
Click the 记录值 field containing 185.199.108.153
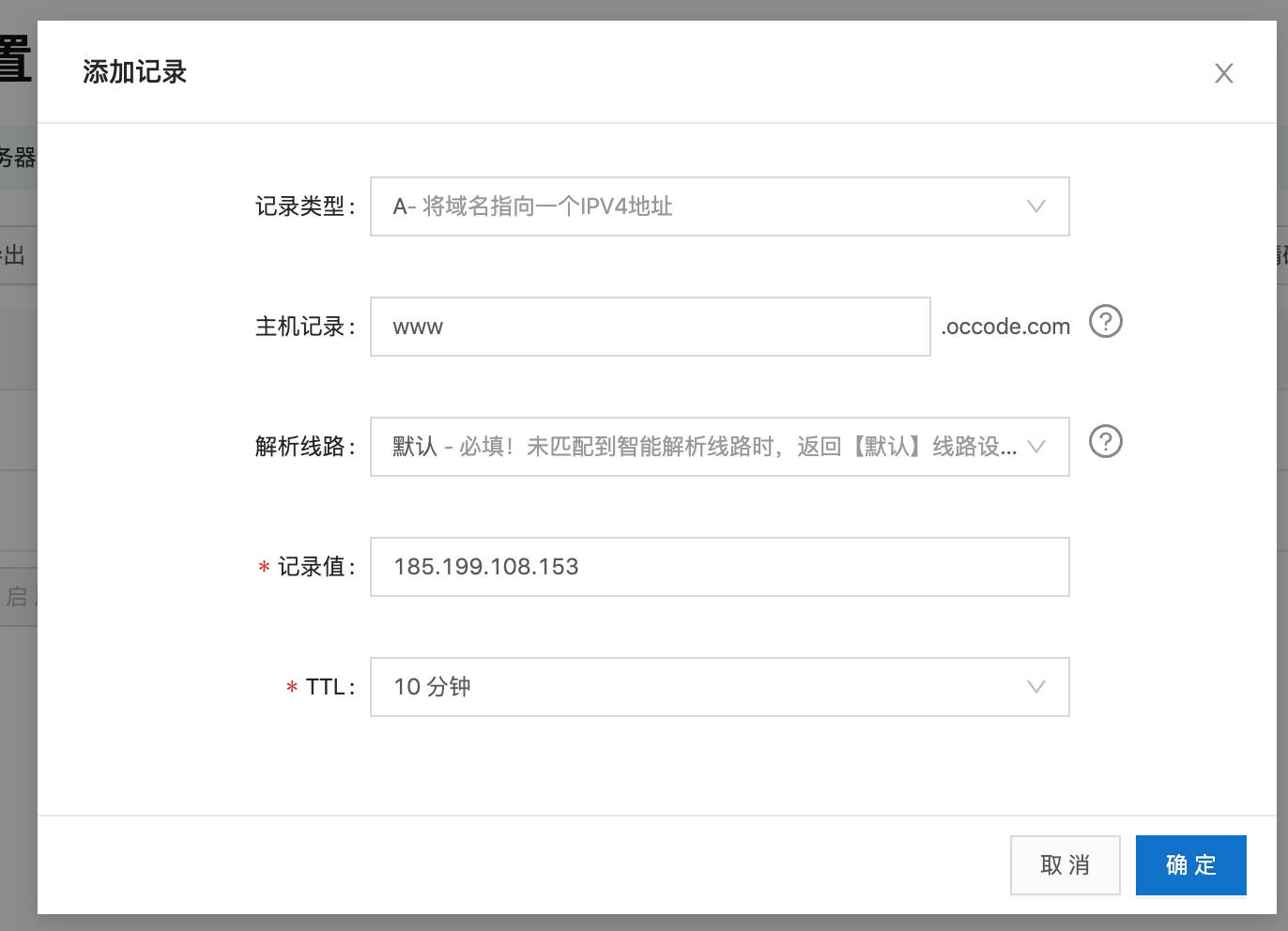coord(720,567)
